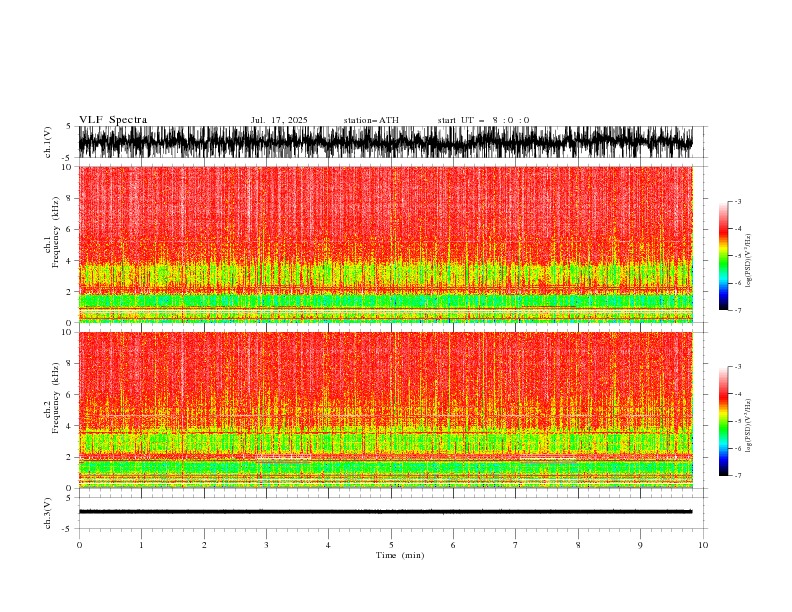The width and height of the screenshot is (792, 612).
Task: Click the "5" tick on ch.1(V) voltage axis
Action: pos(69,126)
